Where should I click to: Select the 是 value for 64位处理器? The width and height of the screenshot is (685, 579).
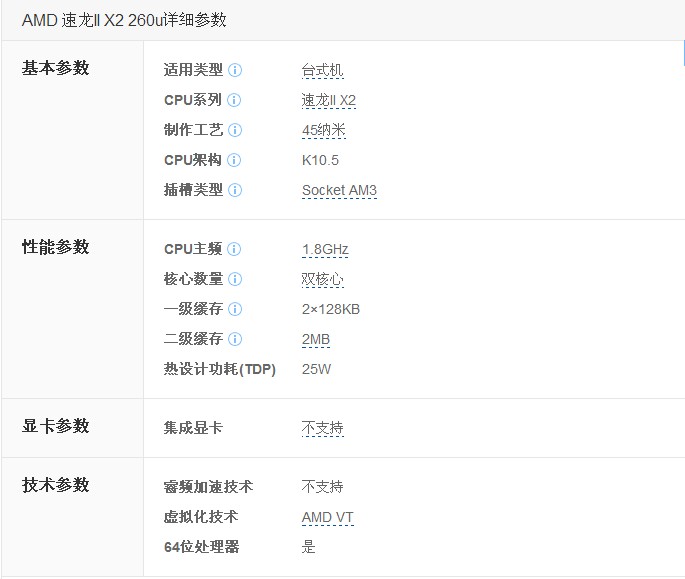[308, 547]
